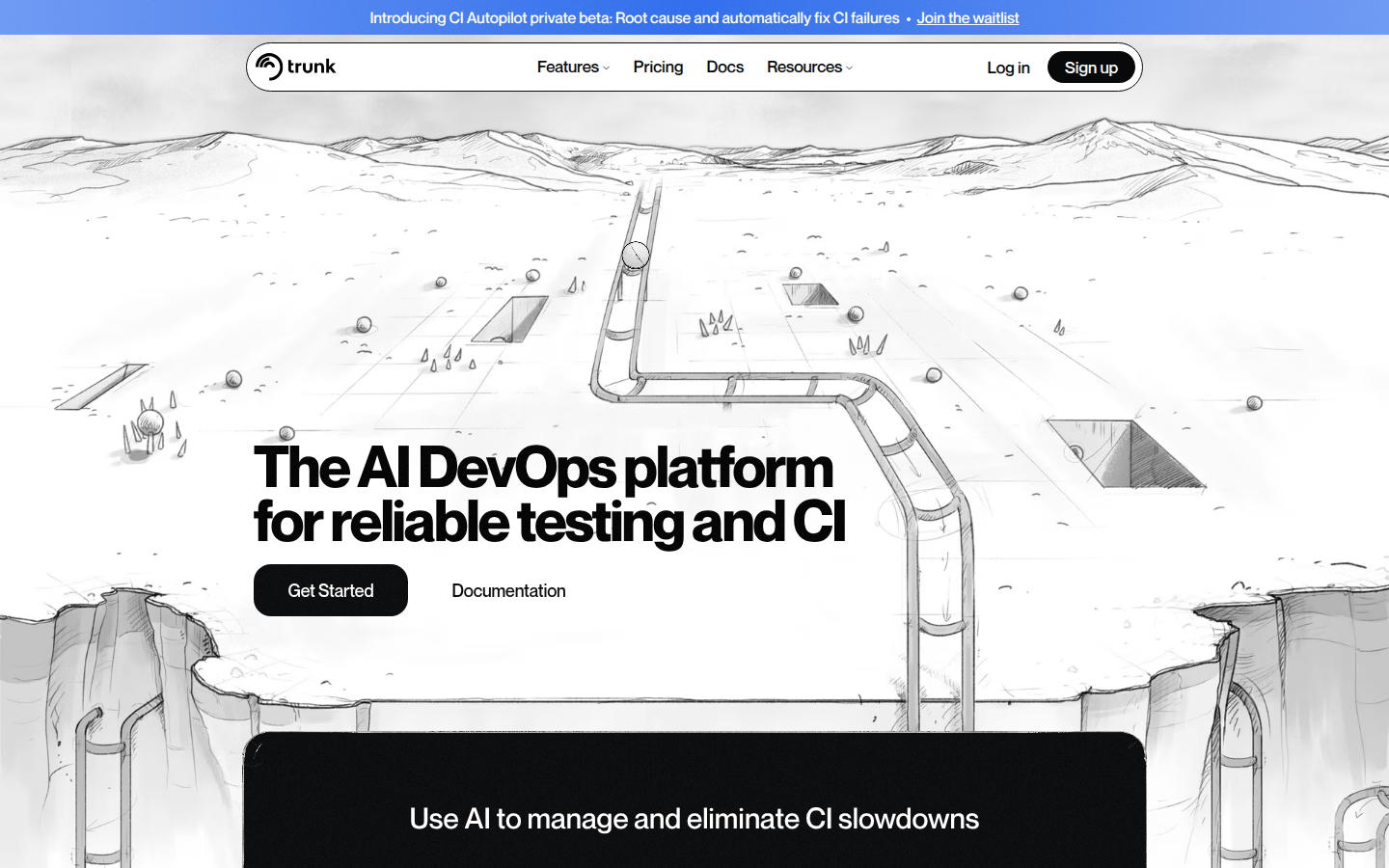Click the Use AI to manage heading

pos(694,819)
